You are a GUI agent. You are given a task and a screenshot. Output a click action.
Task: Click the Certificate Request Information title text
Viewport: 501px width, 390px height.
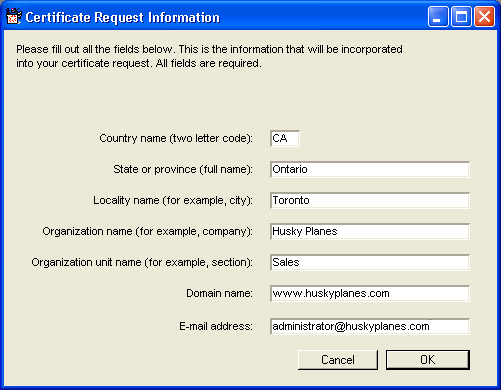123,17
